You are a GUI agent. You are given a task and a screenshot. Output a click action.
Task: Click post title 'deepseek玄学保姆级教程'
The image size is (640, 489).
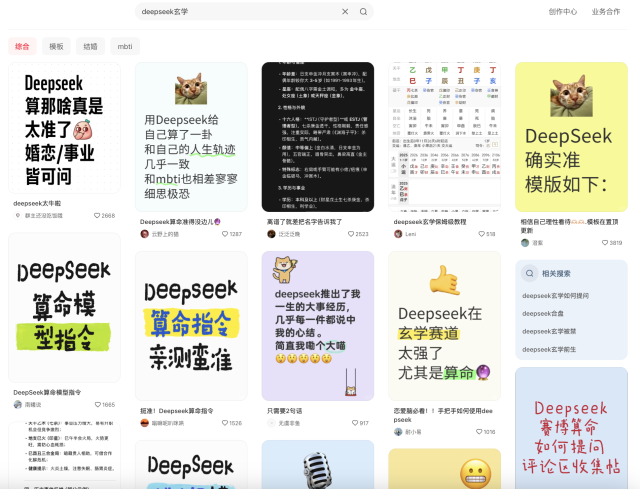tap(430, 222)
